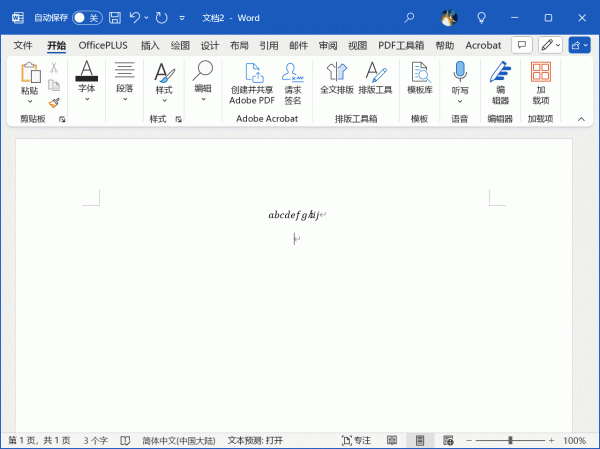This screenshot has width=600, height=449.
Task: Open the 模板库 template library
Action: coord(420,78)
